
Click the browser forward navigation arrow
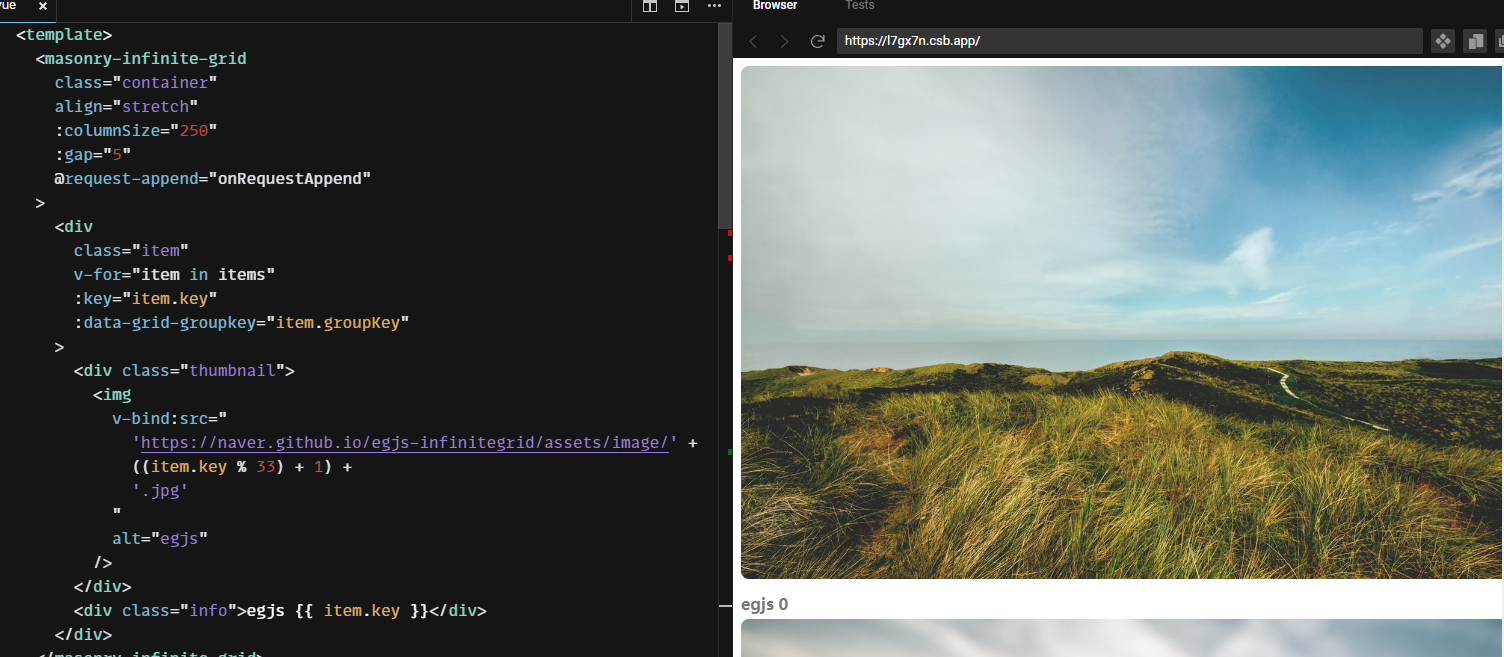[x=784, y=41]
